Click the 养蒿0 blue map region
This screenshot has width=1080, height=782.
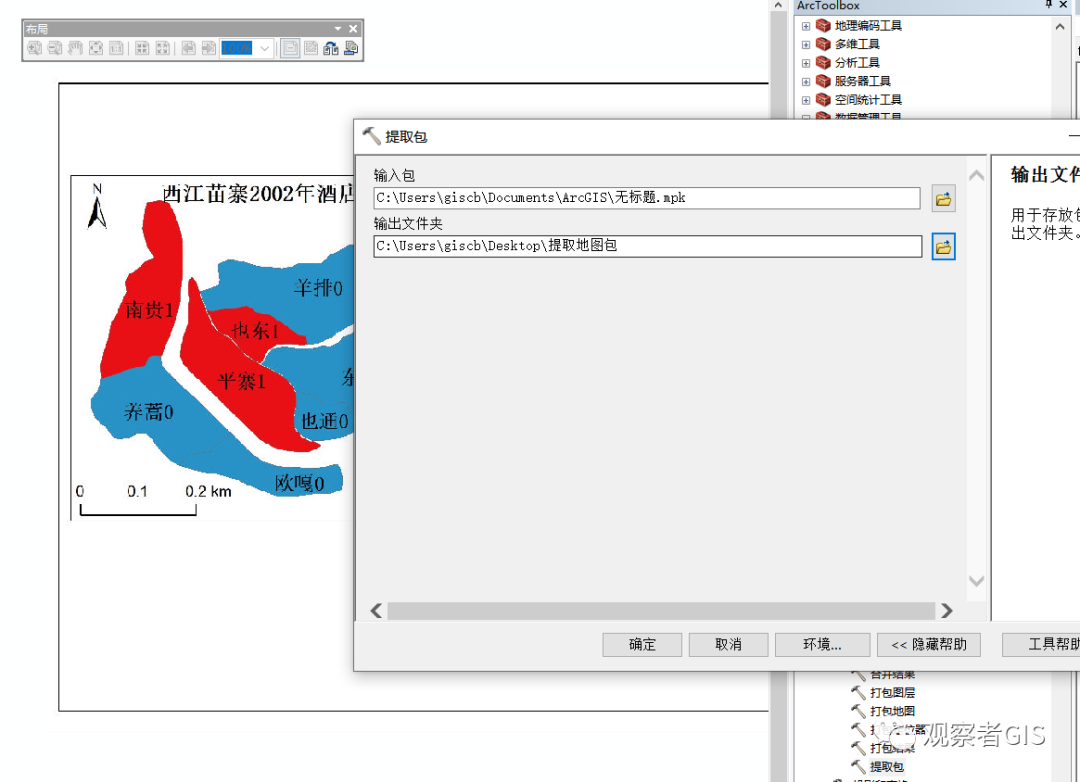coord(148,412)
